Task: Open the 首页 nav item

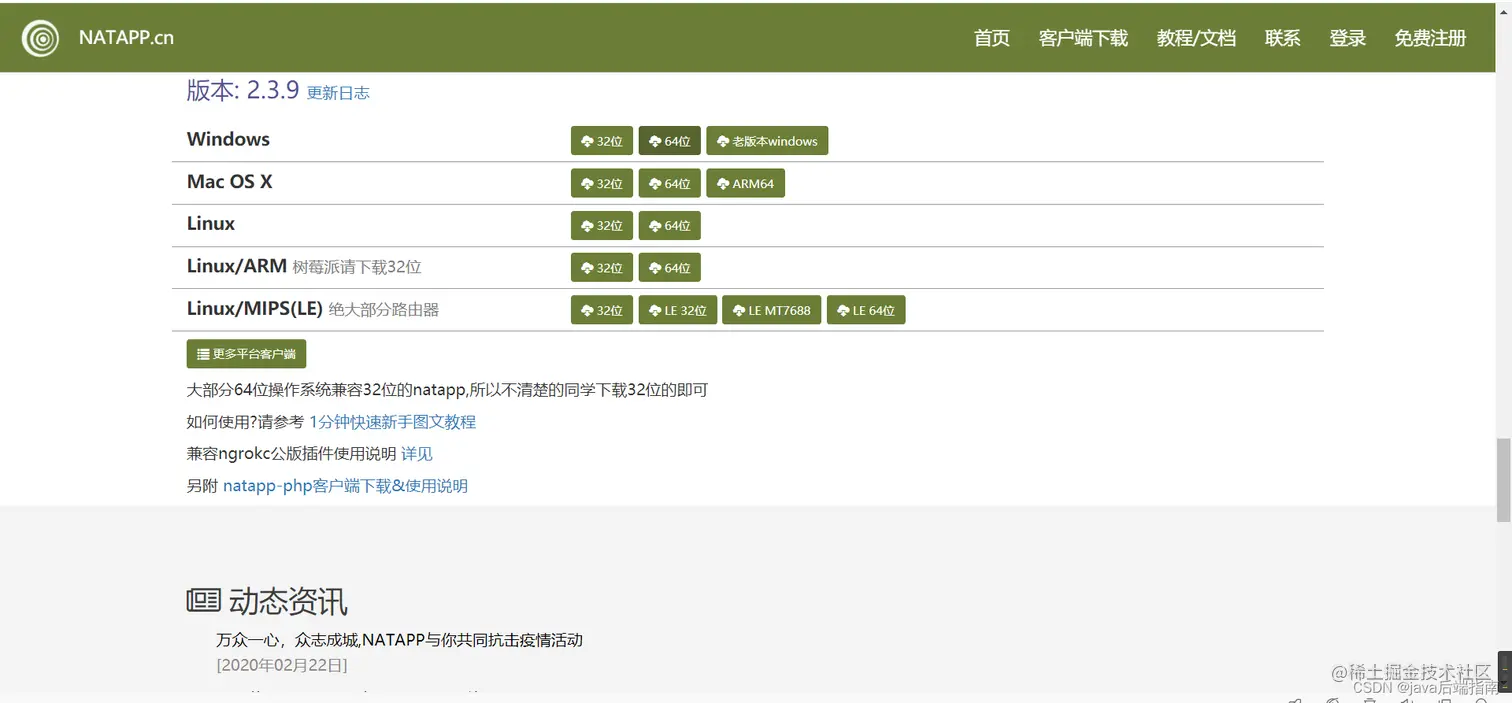Action: click(x=992, y=38)
